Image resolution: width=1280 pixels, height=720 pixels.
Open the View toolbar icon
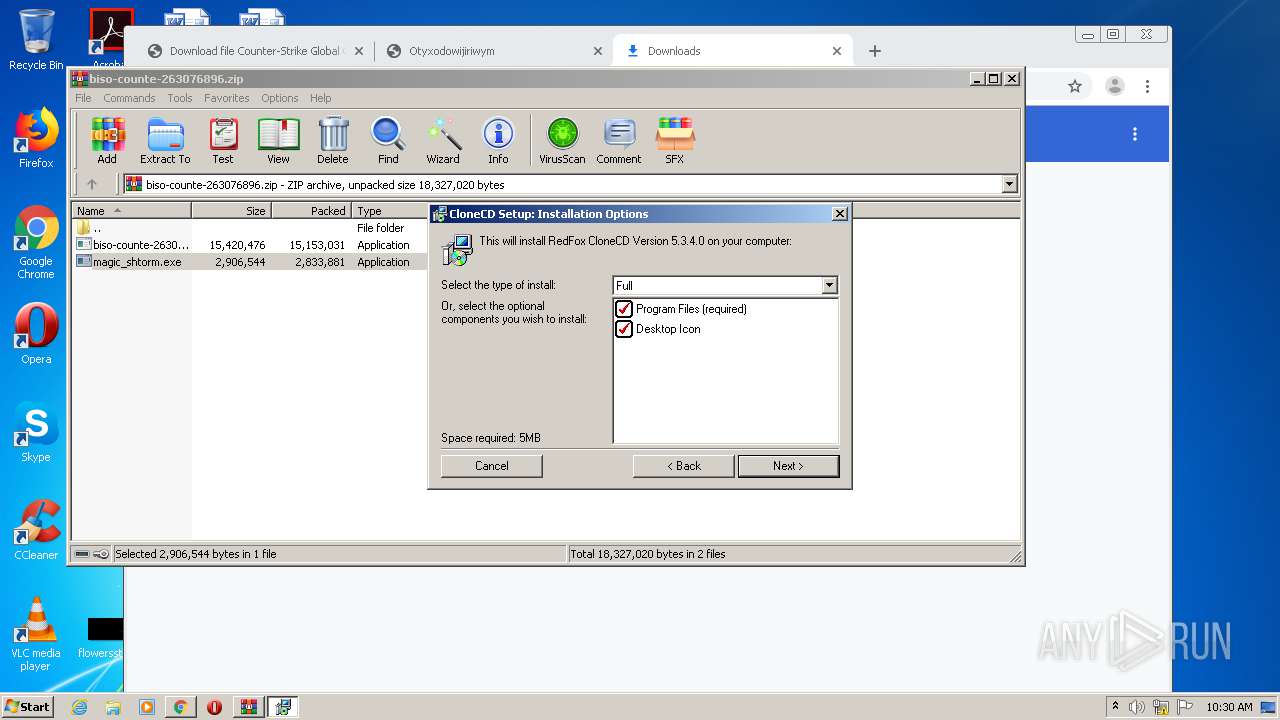pyautogui.click(x=278, y=141)
